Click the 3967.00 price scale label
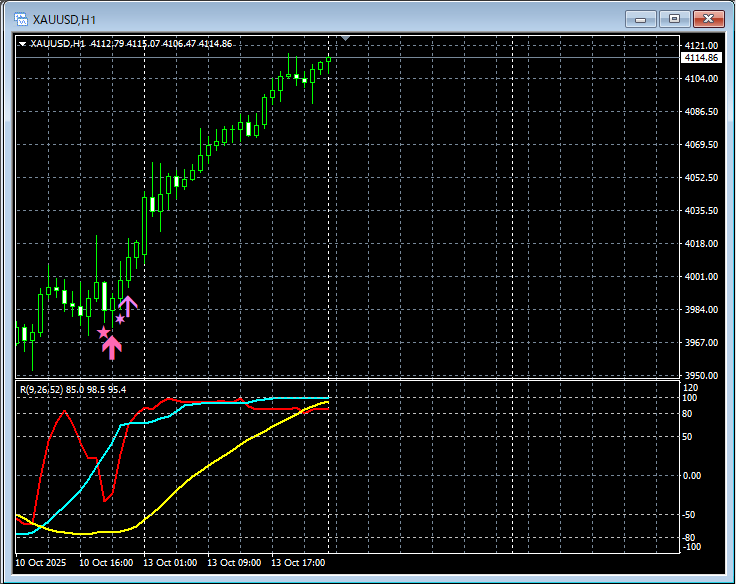The image size is (737, 584). point(701,342)
